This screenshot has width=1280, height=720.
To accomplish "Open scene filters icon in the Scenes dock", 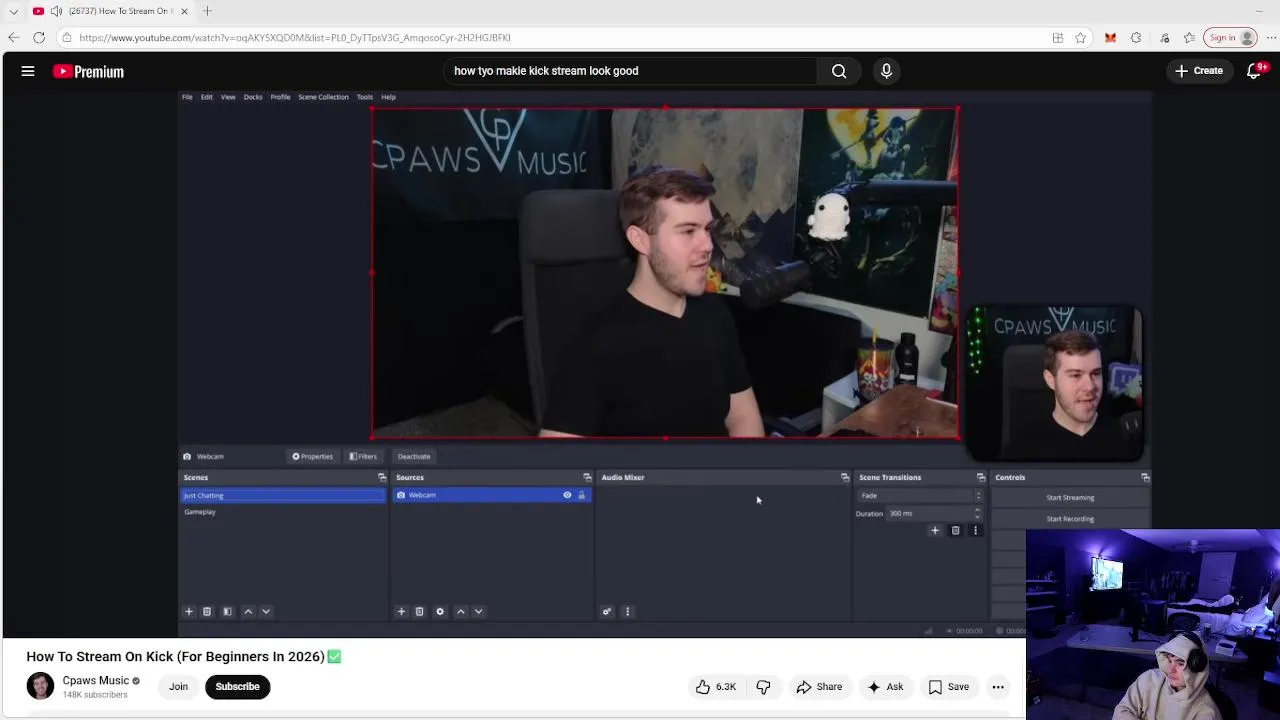I will 227,611.
